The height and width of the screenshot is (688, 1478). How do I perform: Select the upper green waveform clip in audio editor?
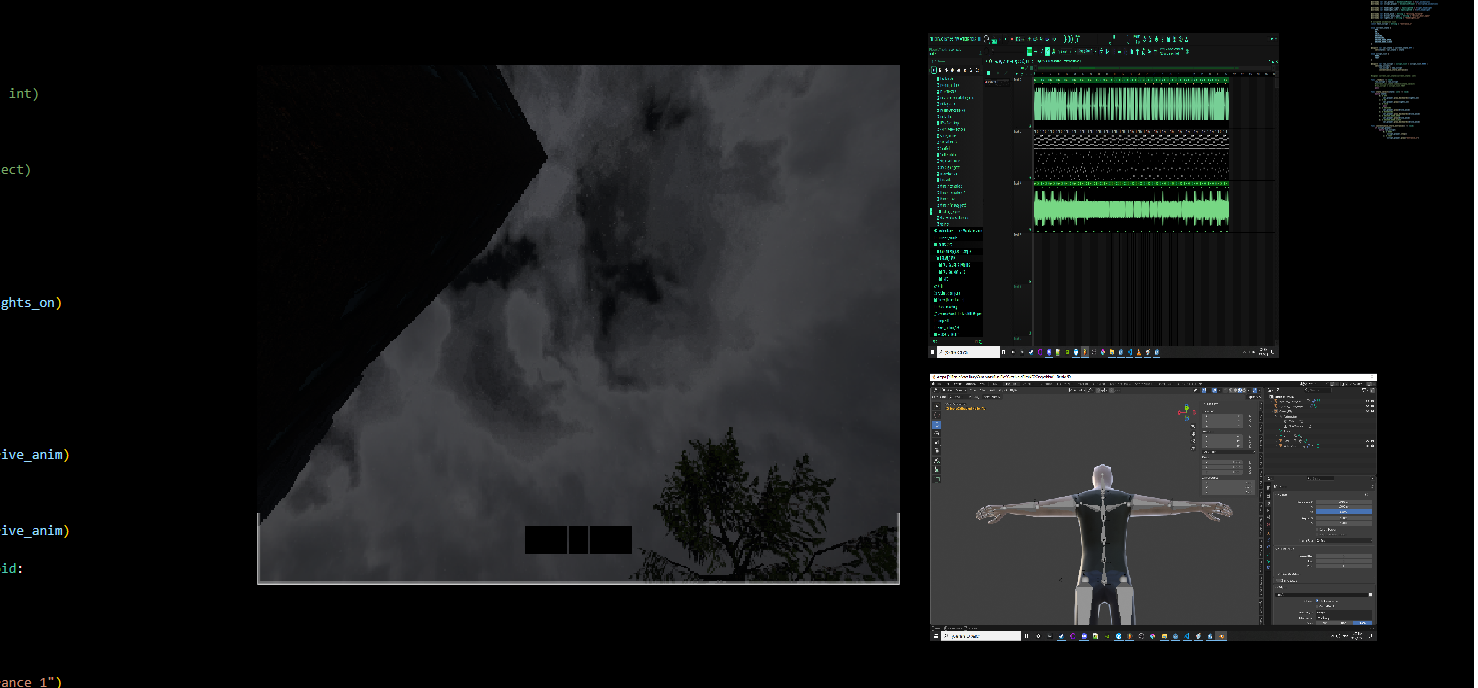(x=1131, y=104)
